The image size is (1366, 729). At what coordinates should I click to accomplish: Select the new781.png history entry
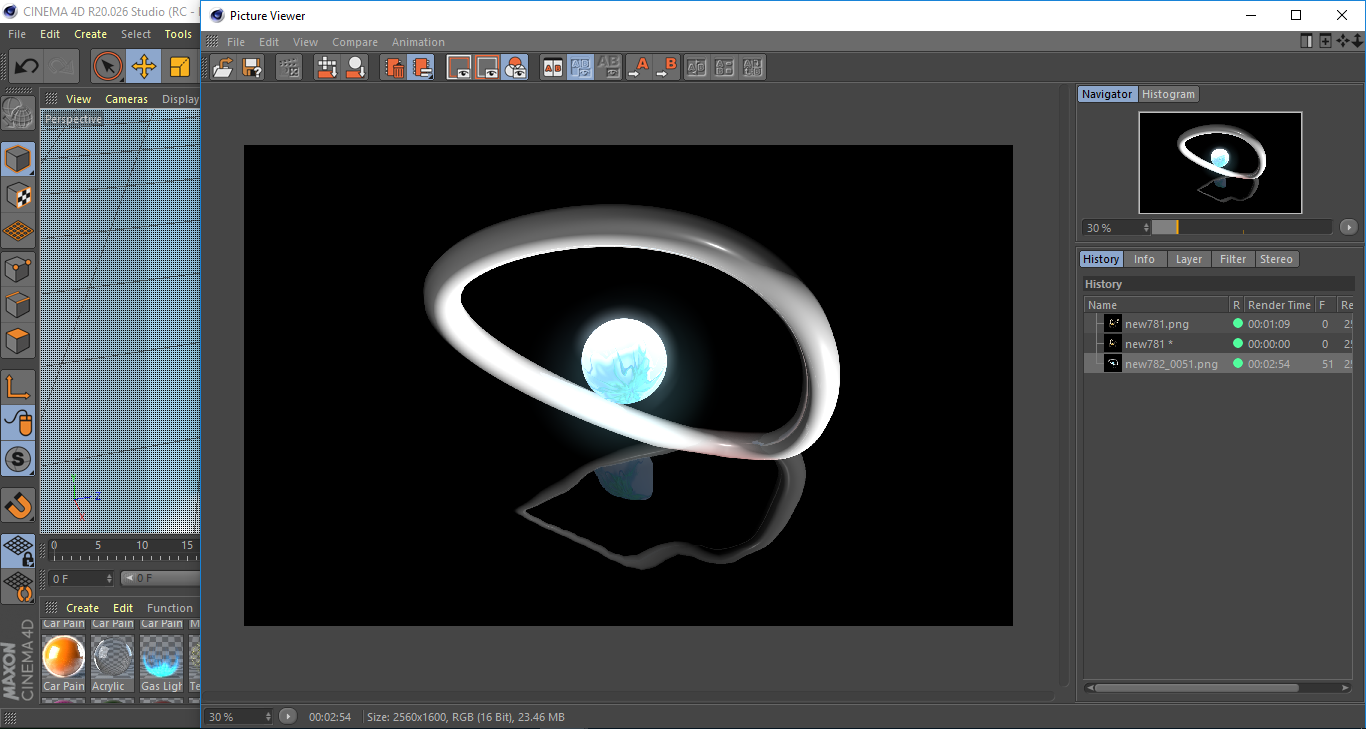(x=1219, y=324)
